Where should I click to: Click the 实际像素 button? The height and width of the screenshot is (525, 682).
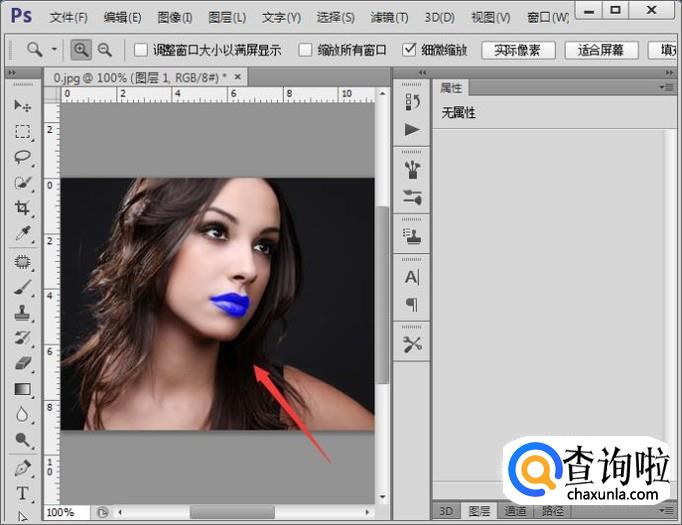point(517,50)
